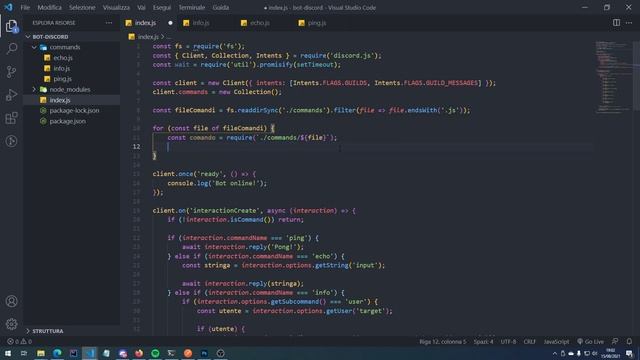Click Go Live in status bar
This screenshot has width=640, height=360.
[590, 342]
